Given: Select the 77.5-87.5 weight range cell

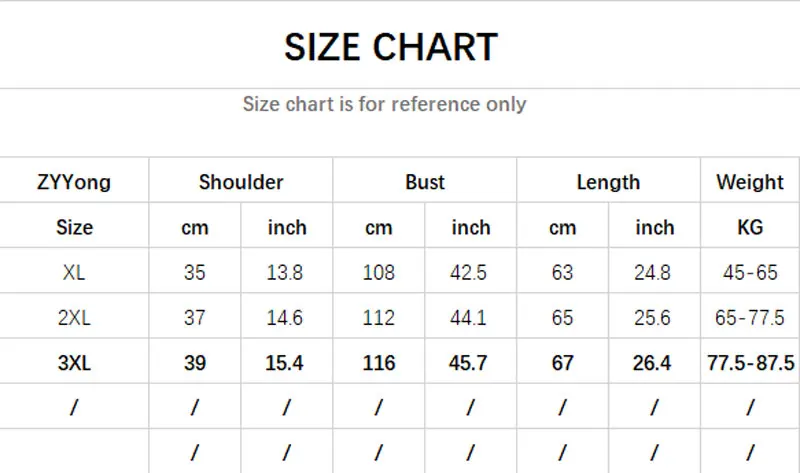Looking at the screenshot, I should click(x=750, y=363).
